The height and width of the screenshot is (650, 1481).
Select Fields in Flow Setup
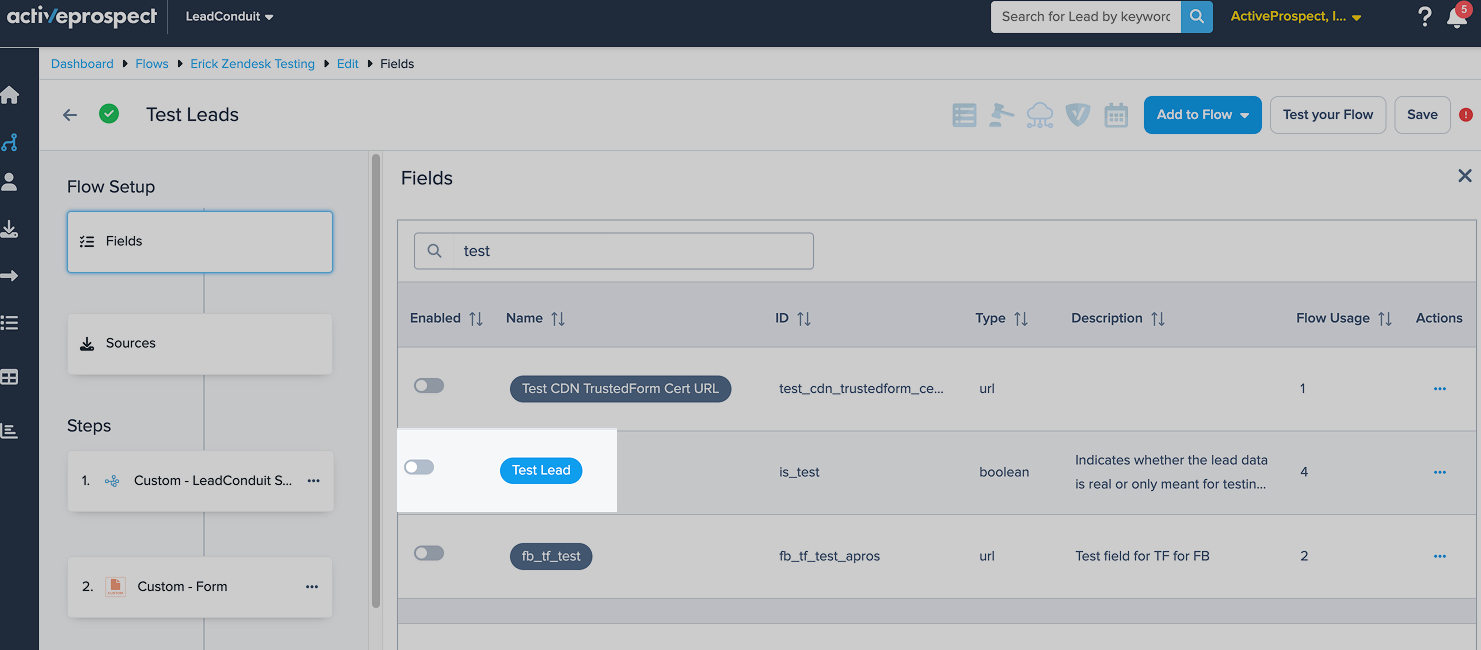click(199, 241)
